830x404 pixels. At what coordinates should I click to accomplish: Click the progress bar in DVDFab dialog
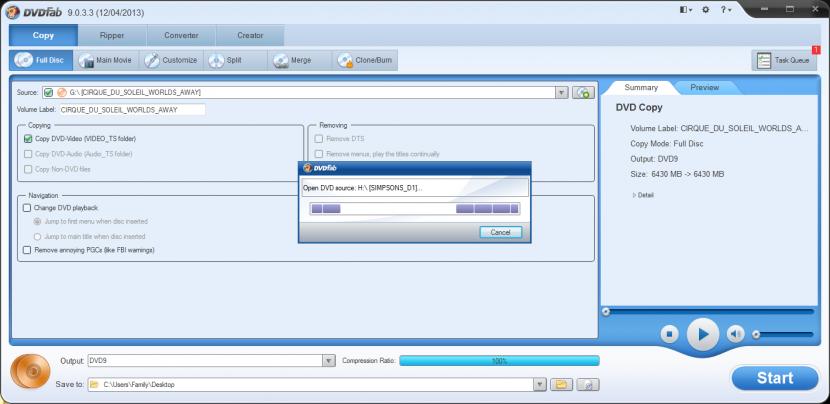414,209
